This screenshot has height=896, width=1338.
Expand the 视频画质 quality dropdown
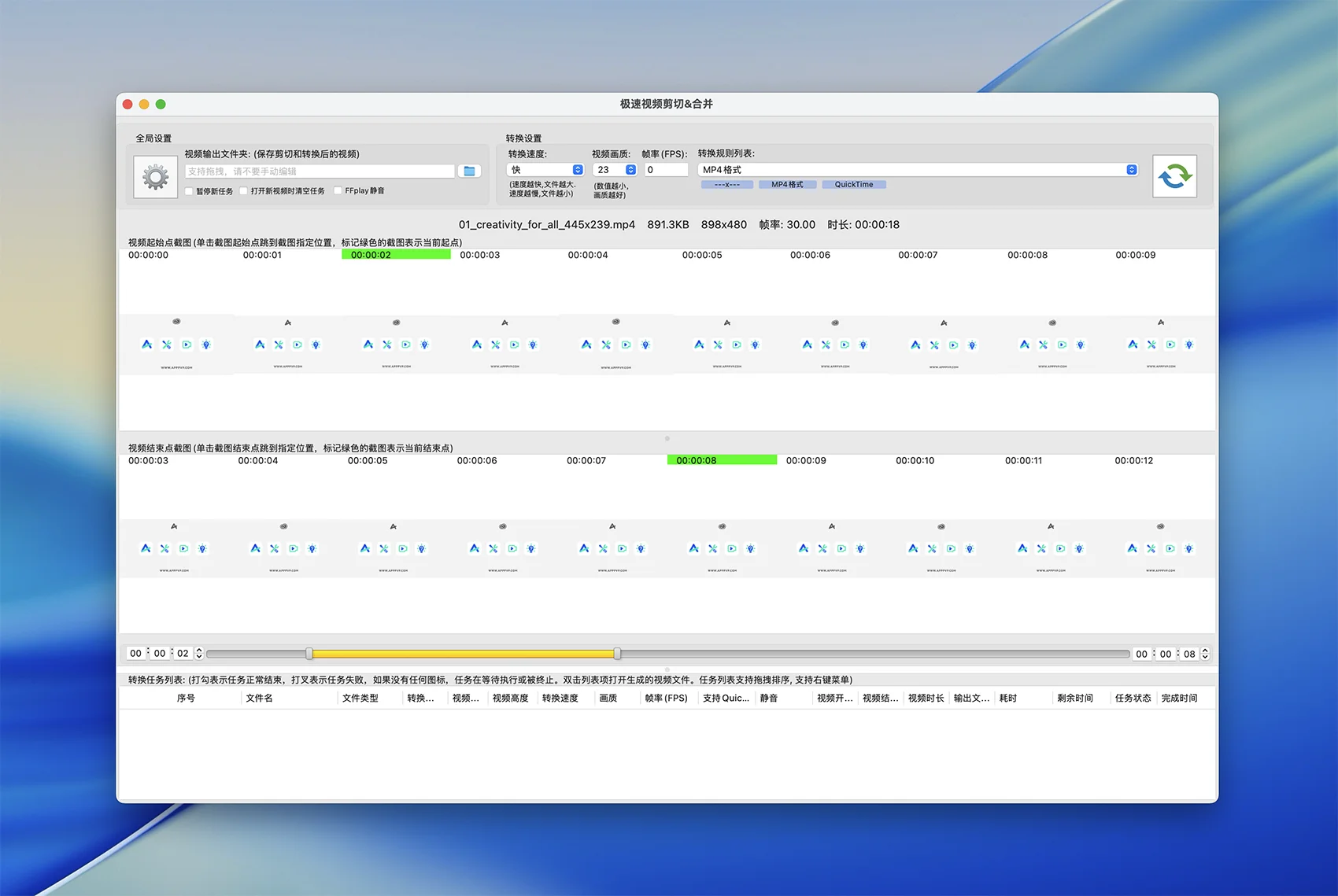tap(615, 170)
